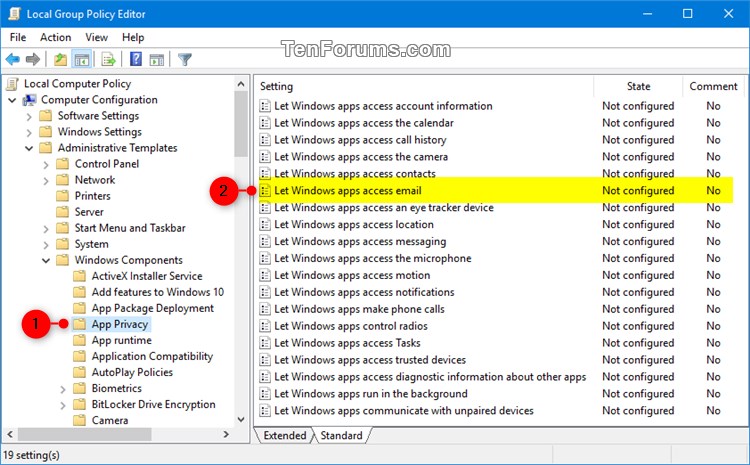Sort by the State column header
This screenshot has height=465, width=750.
pyautogui.click(x=638, y=86)
